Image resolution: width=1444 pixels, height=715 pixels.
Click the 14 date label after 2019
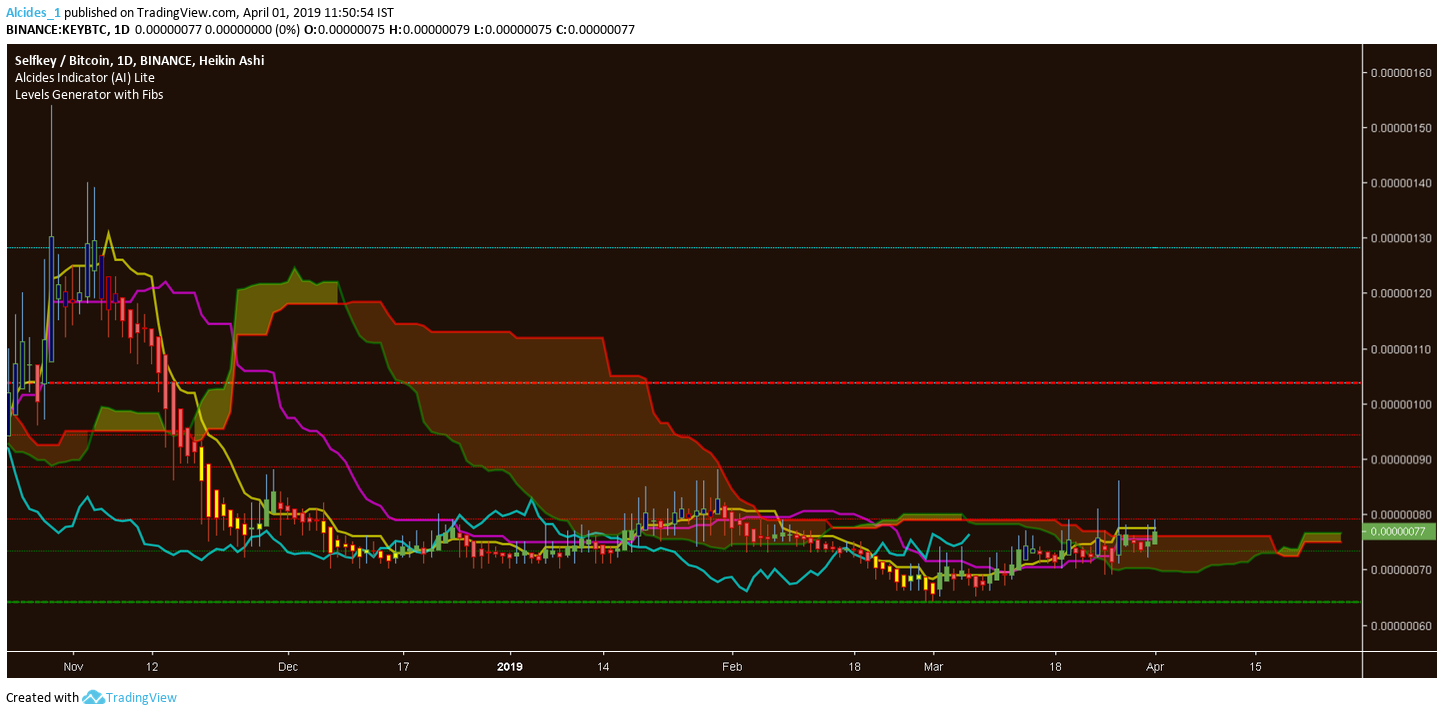604,665
